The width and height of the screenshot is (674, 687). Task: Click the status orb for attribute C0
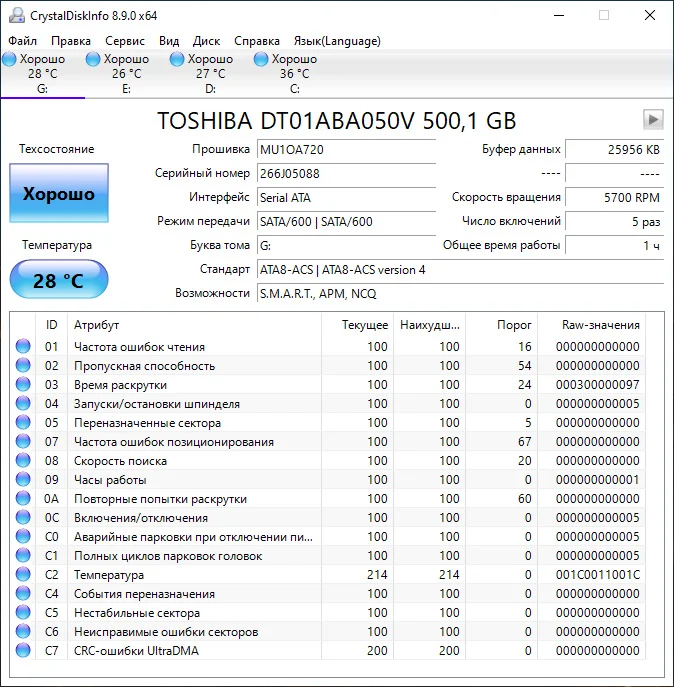pos(23,536)
